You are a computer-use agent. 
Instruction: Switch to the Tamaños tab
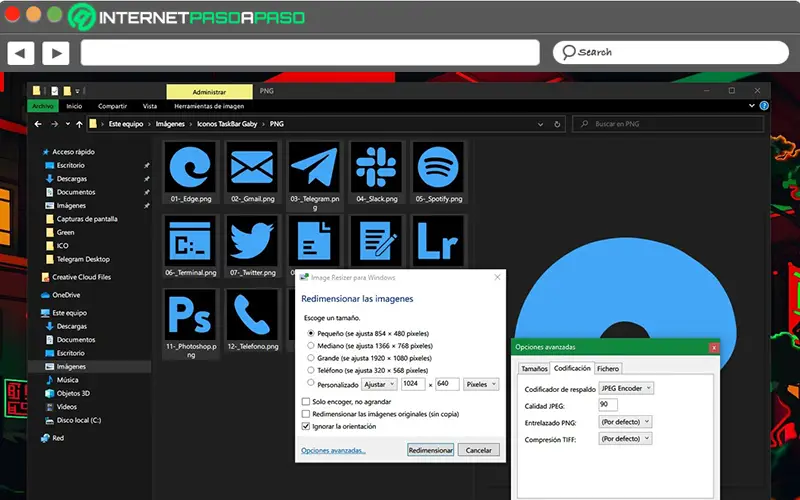[x=534, y=368]
